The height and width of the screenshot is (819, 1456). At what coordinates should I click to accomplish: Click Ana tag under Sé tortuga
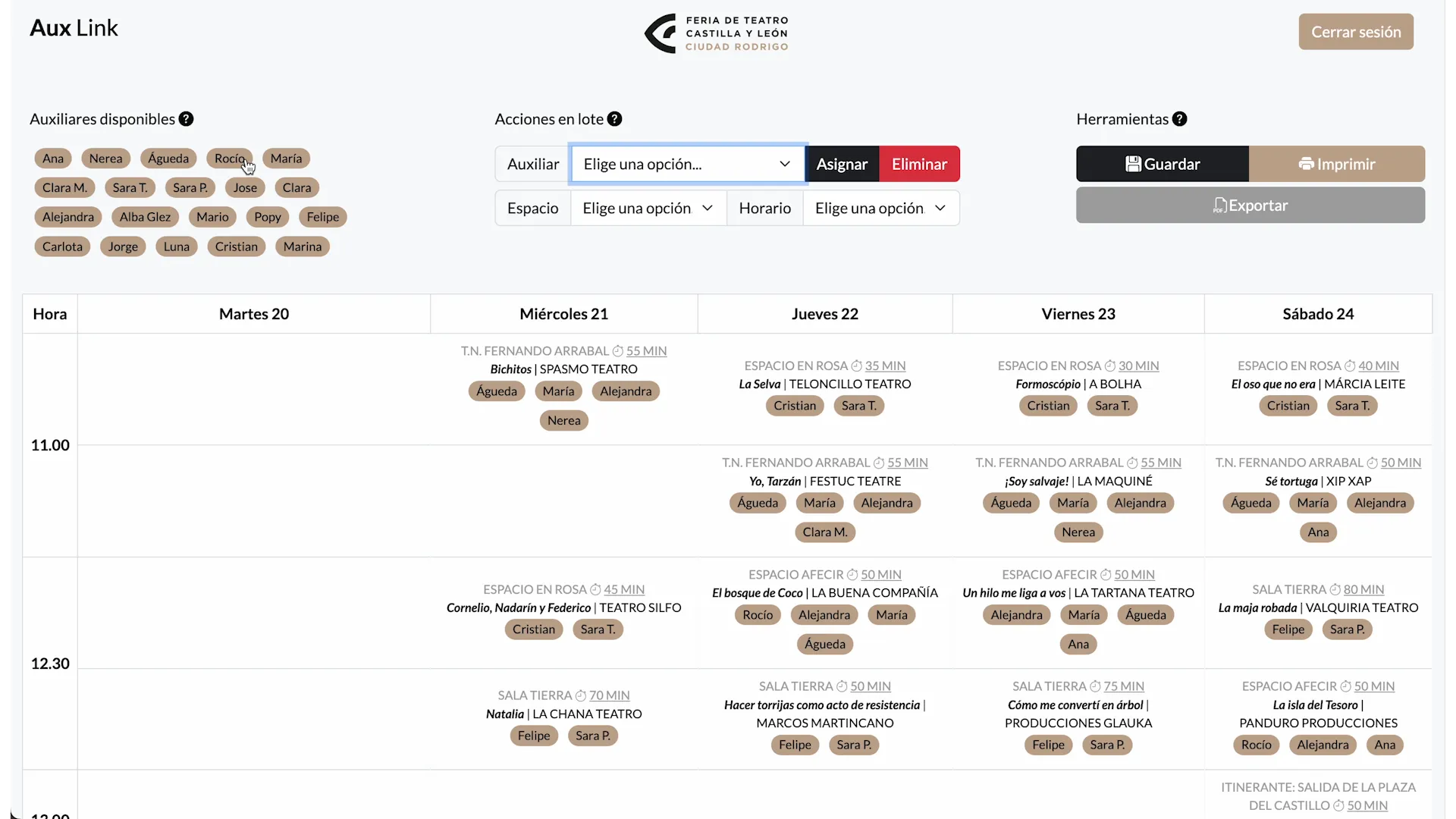(1318, 532)
